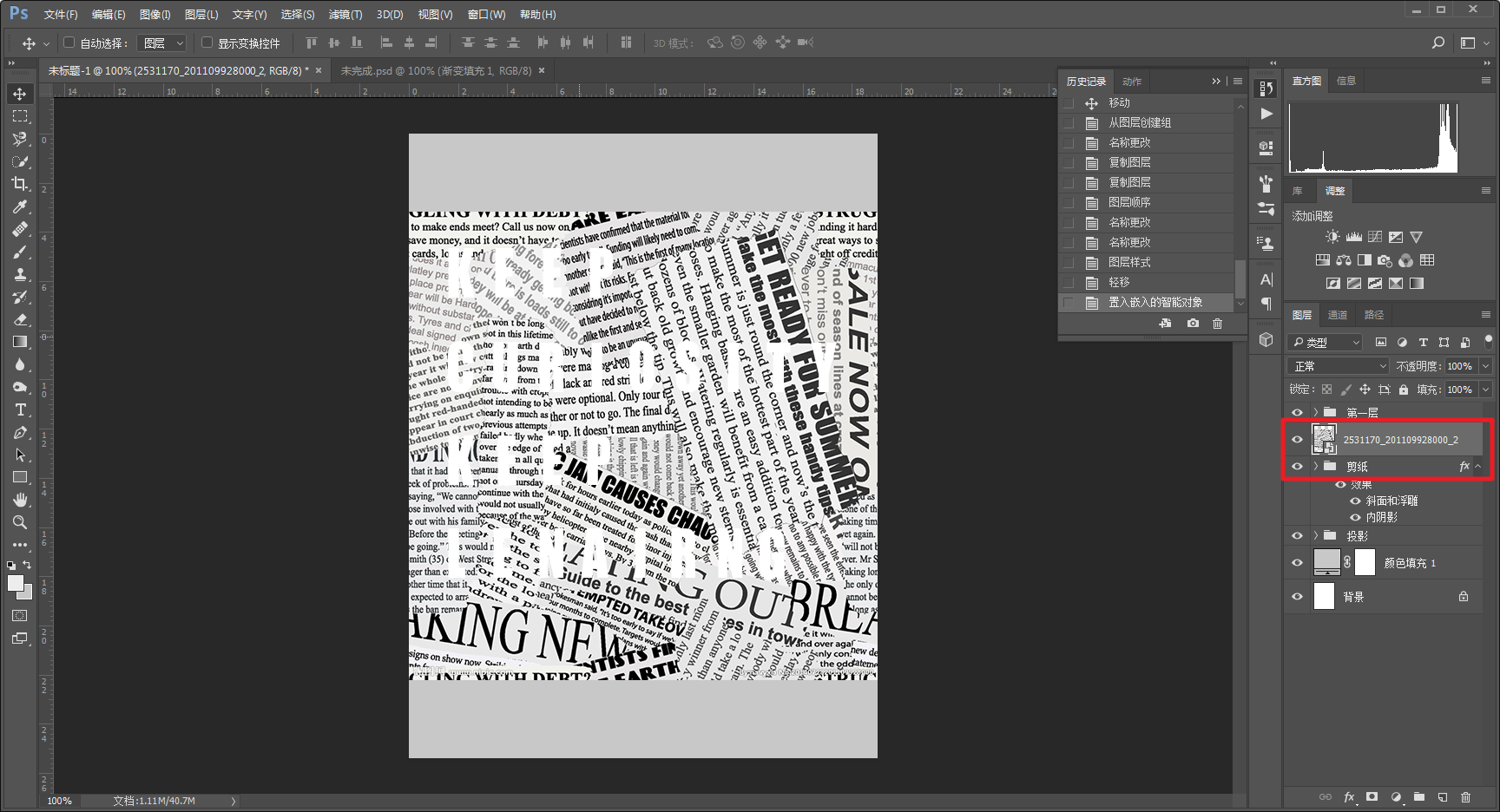The height and width of the screenshot is (812, 1500).
Task: Expand the 第一层 group
Action: click(x=1316, y=413)
